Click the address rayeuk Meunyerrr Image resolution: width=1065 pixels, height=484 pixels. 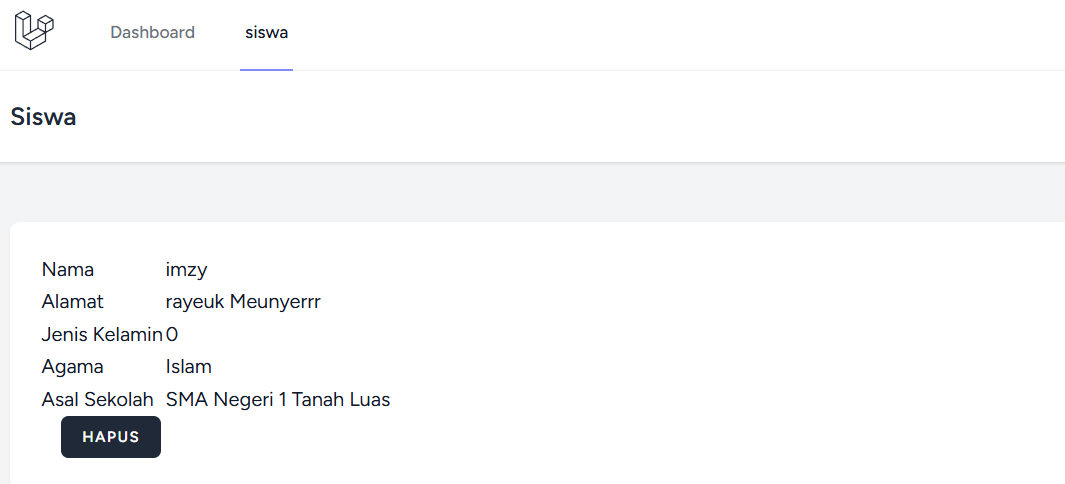(x=243, y=302)
